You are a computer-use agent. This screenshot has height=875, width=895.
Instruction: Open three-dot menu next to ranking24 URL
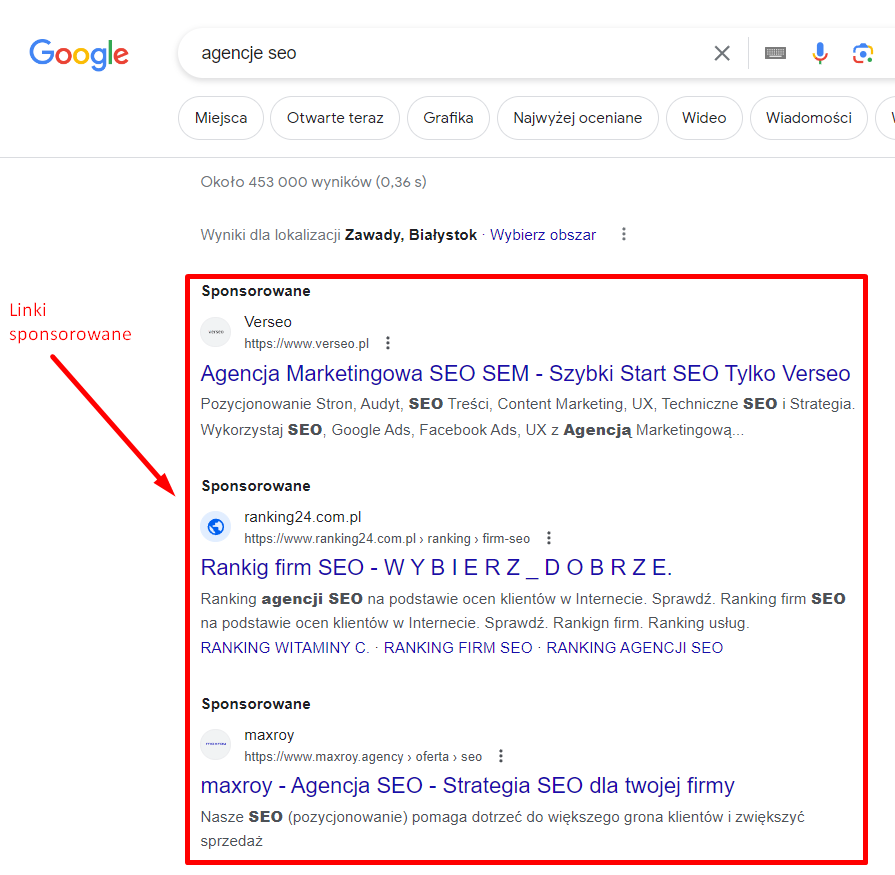point(549,538)
